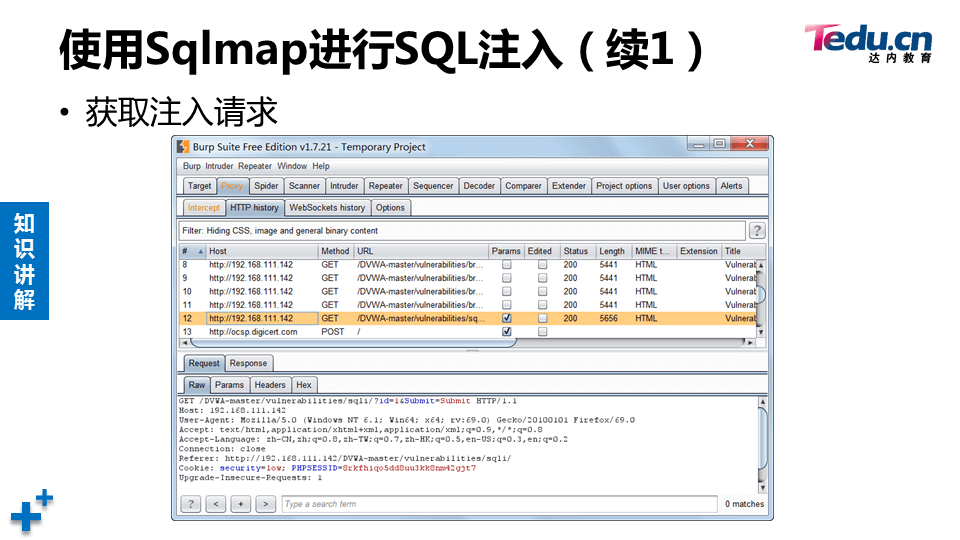The image size is (960, 540).
Task: Open the User options tab
Action: pos(686,186)
